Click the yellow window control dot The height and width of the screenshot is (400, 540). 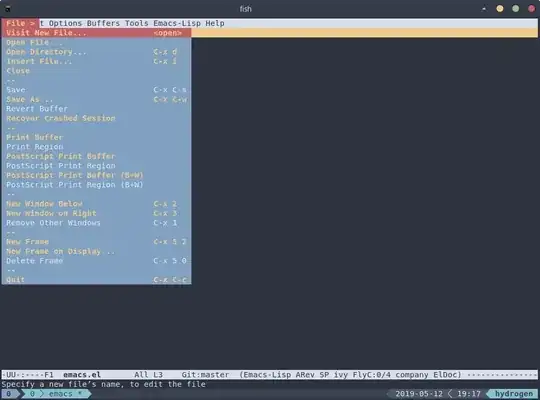tap(500, 9)
